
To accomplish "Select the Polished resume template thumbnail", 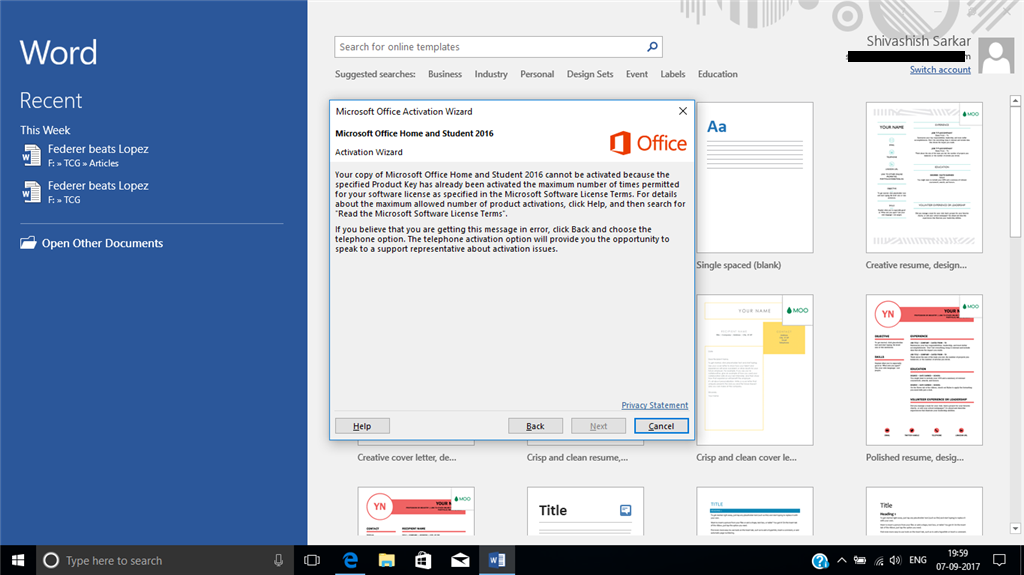I will coord(924,370).
